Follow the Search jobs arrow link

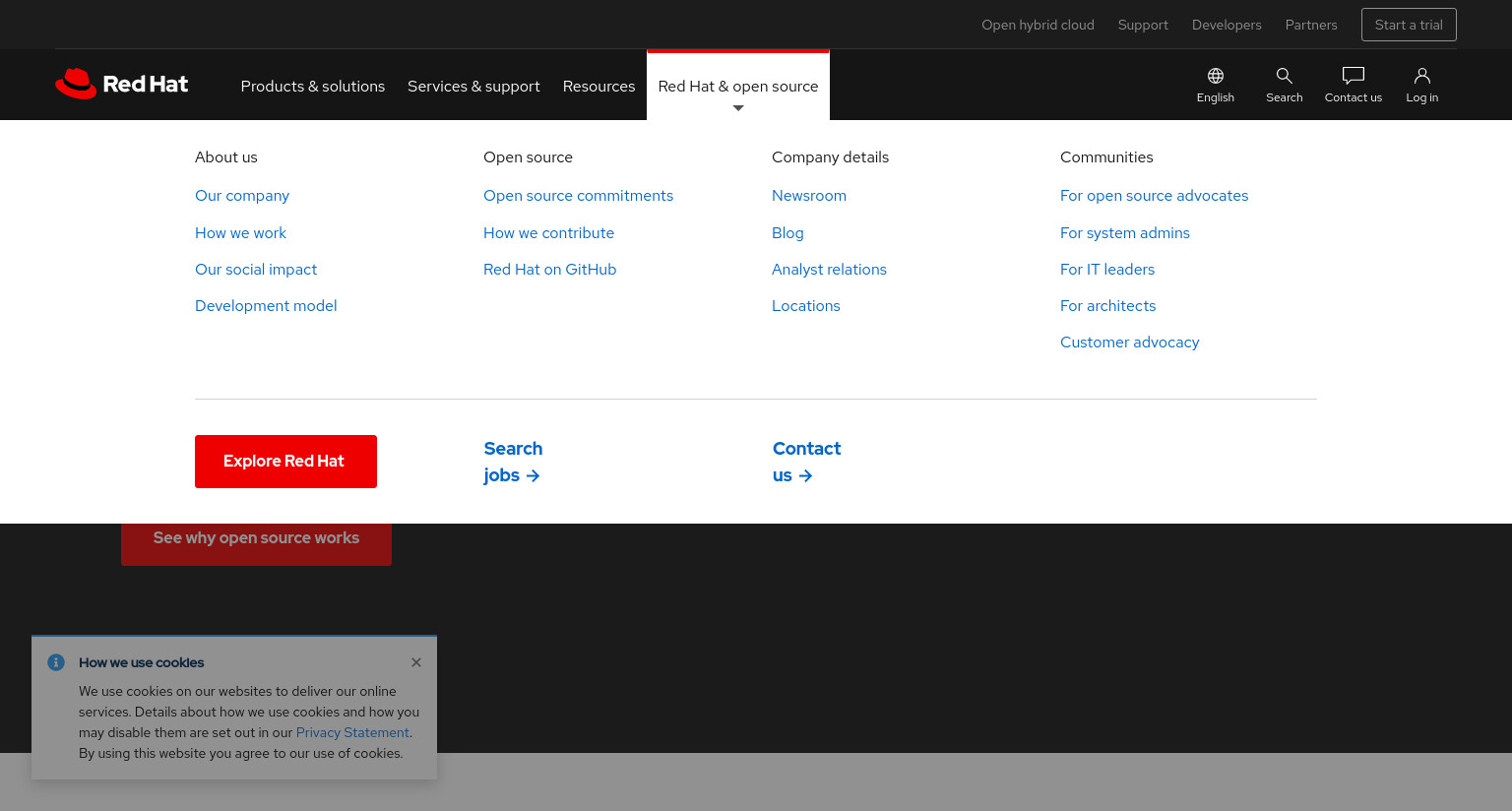[x=513, y=462]
